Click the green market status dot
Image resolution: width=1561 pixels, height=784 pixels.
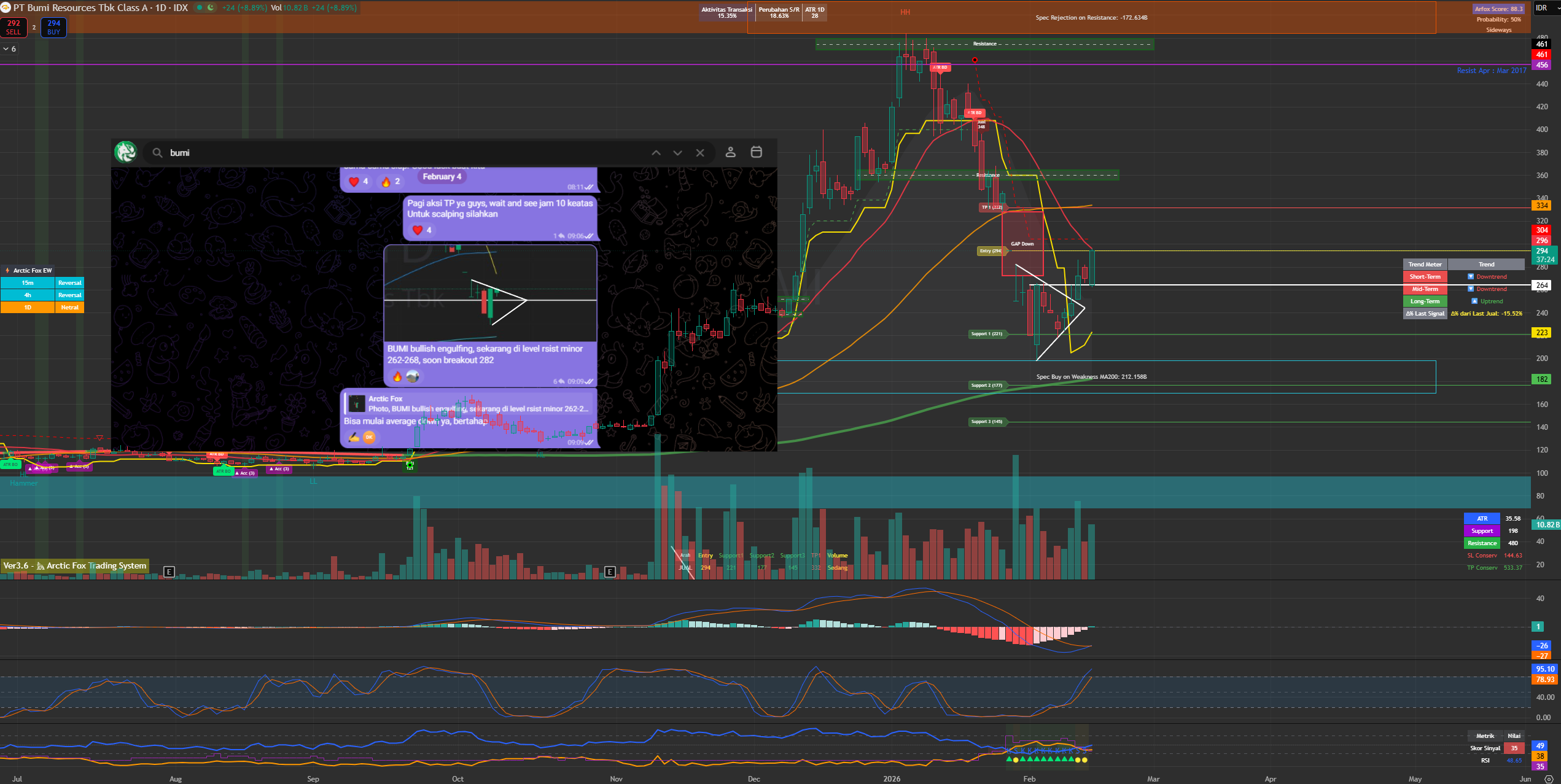point(200,8)
